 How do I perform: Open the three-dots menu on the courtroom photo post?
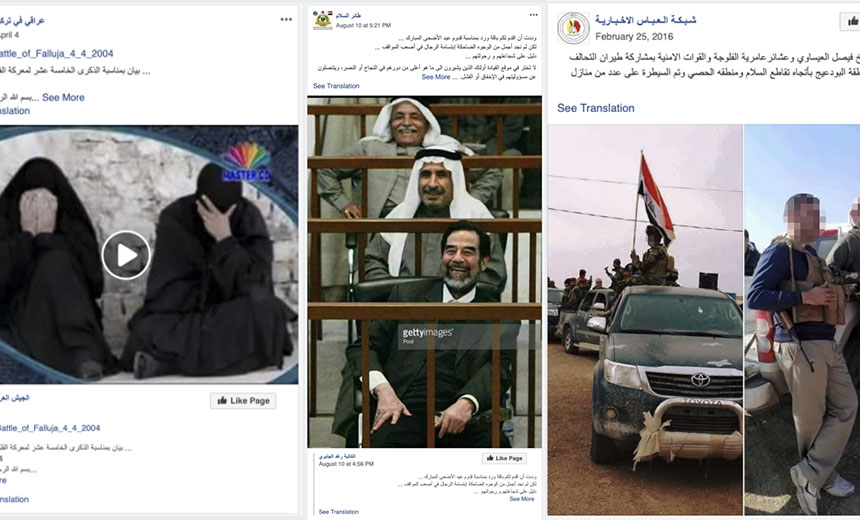[533, 15]
